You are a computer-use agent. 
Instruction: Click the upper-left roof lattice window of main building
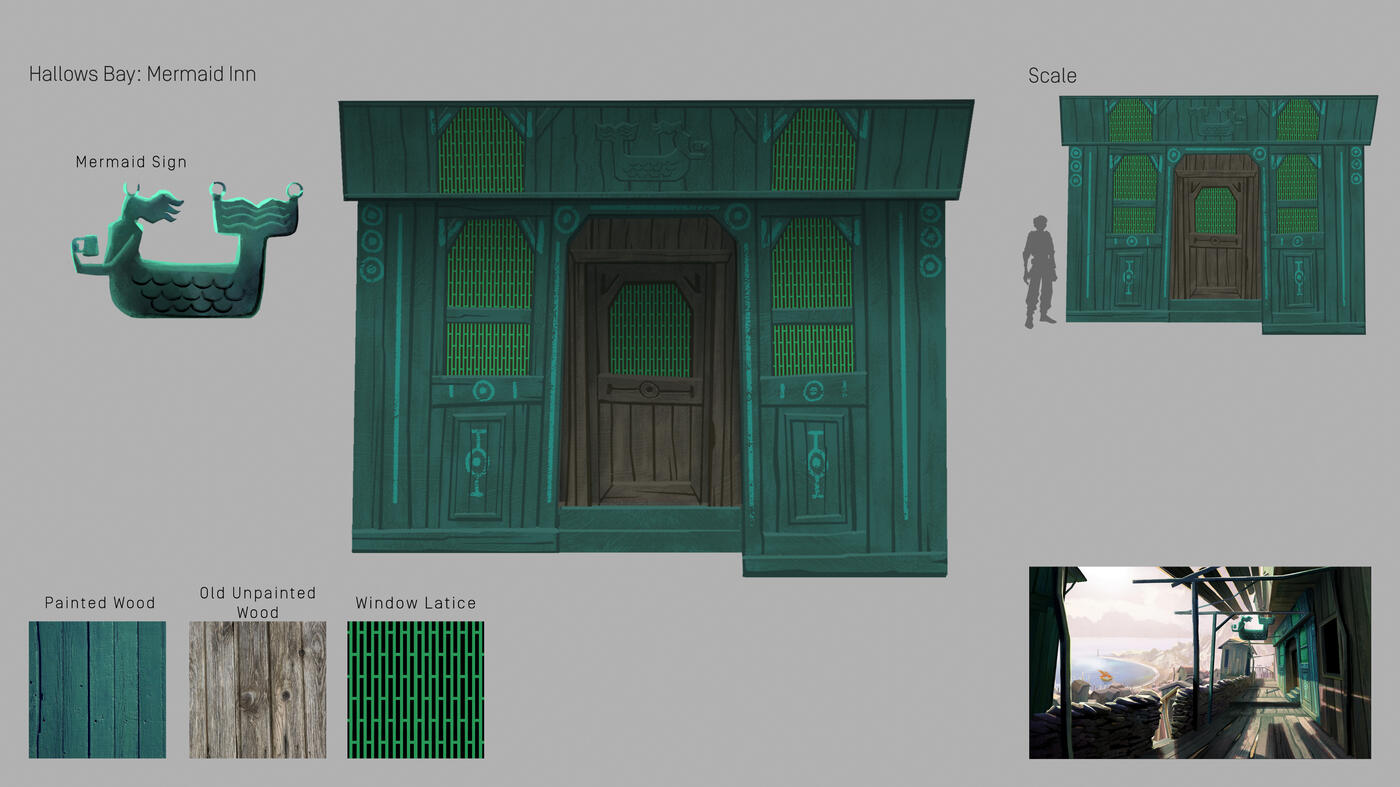pos(481,150)
